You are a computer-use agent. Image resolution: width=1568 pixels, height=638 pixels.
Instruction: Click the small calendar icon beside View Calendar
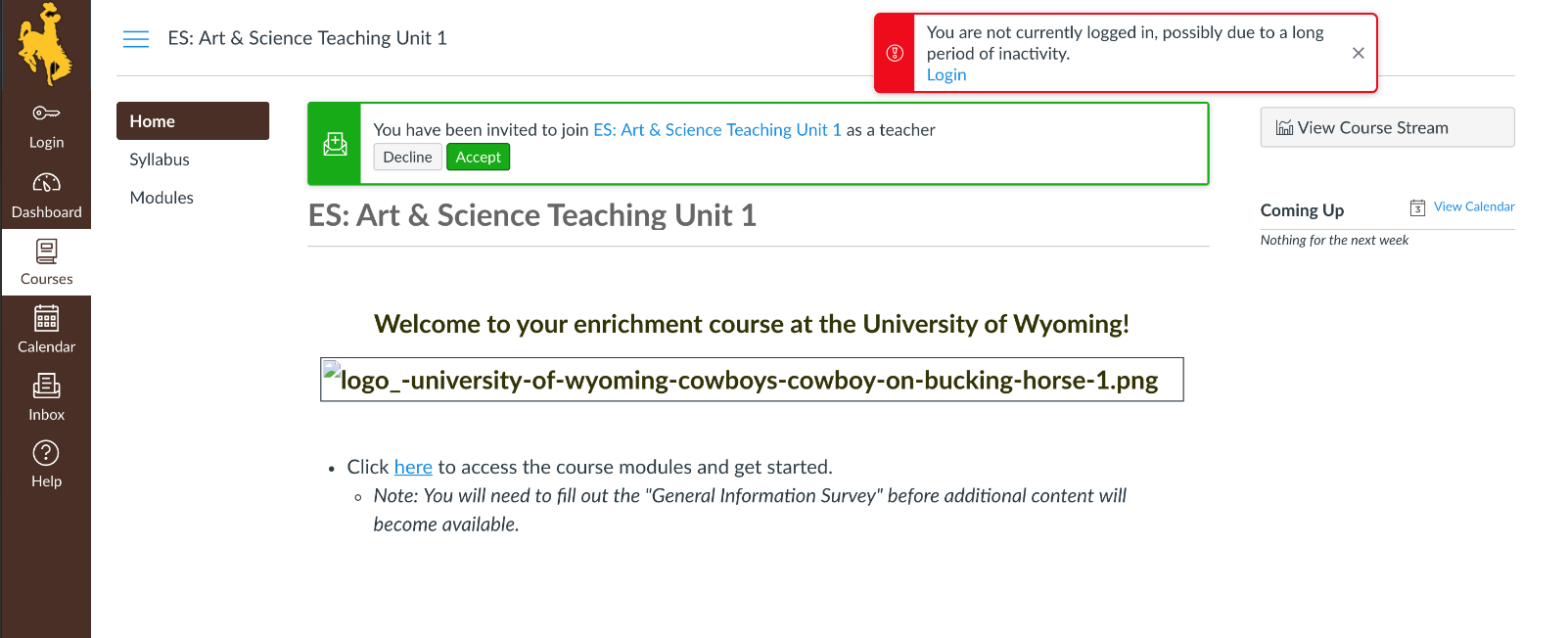(x=1417, y=207)
